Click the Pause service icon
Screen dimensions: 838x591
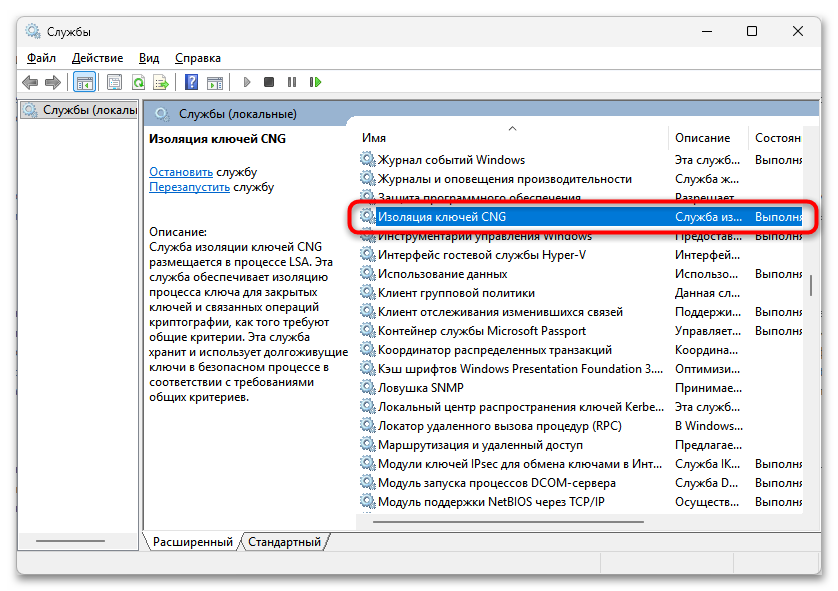click(x=292, y=82)
